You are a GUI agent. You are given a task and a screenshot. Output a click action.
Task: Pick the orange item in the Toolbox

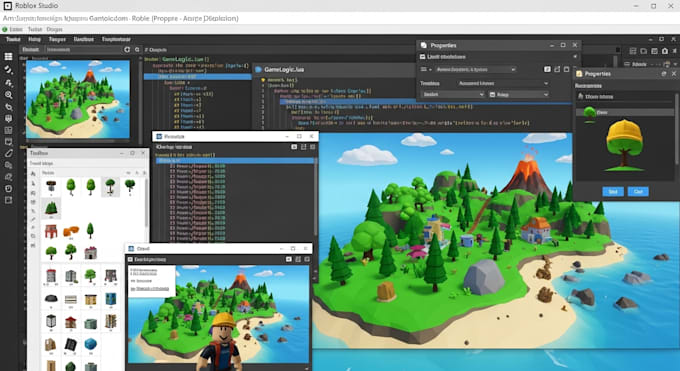[x=71, y=230]
